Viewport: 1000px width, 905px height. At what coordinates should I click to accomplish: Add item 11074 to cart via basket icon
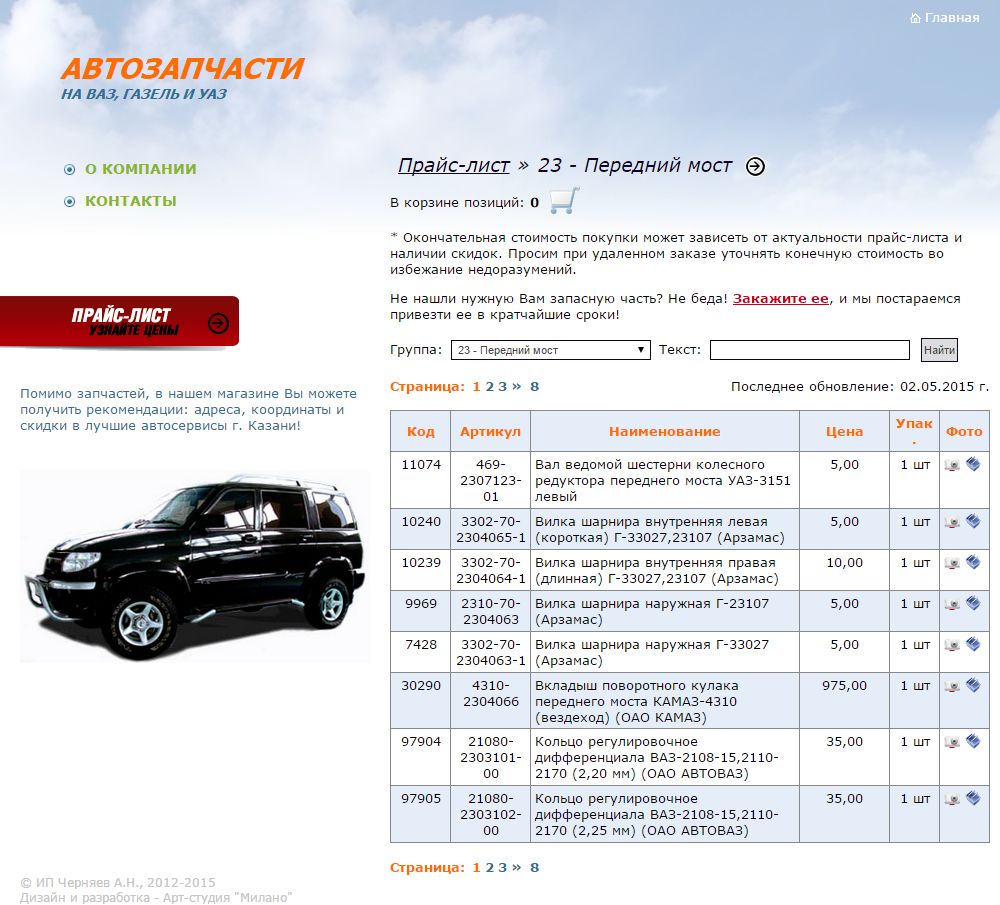[973, 465]
